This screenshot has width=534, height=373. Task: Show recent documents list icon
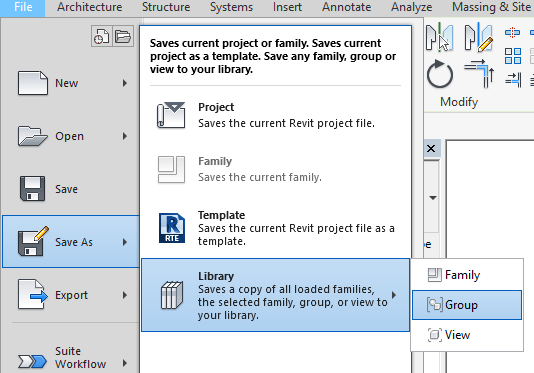click(101, 36)
